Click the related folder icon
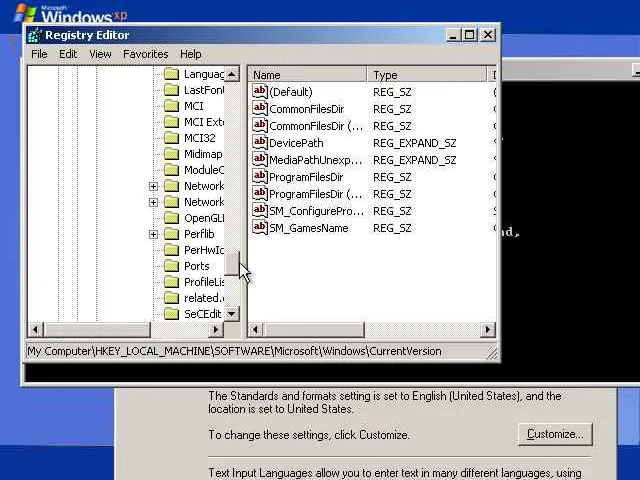Screen dimensions: 640x480 pos(171,298)
